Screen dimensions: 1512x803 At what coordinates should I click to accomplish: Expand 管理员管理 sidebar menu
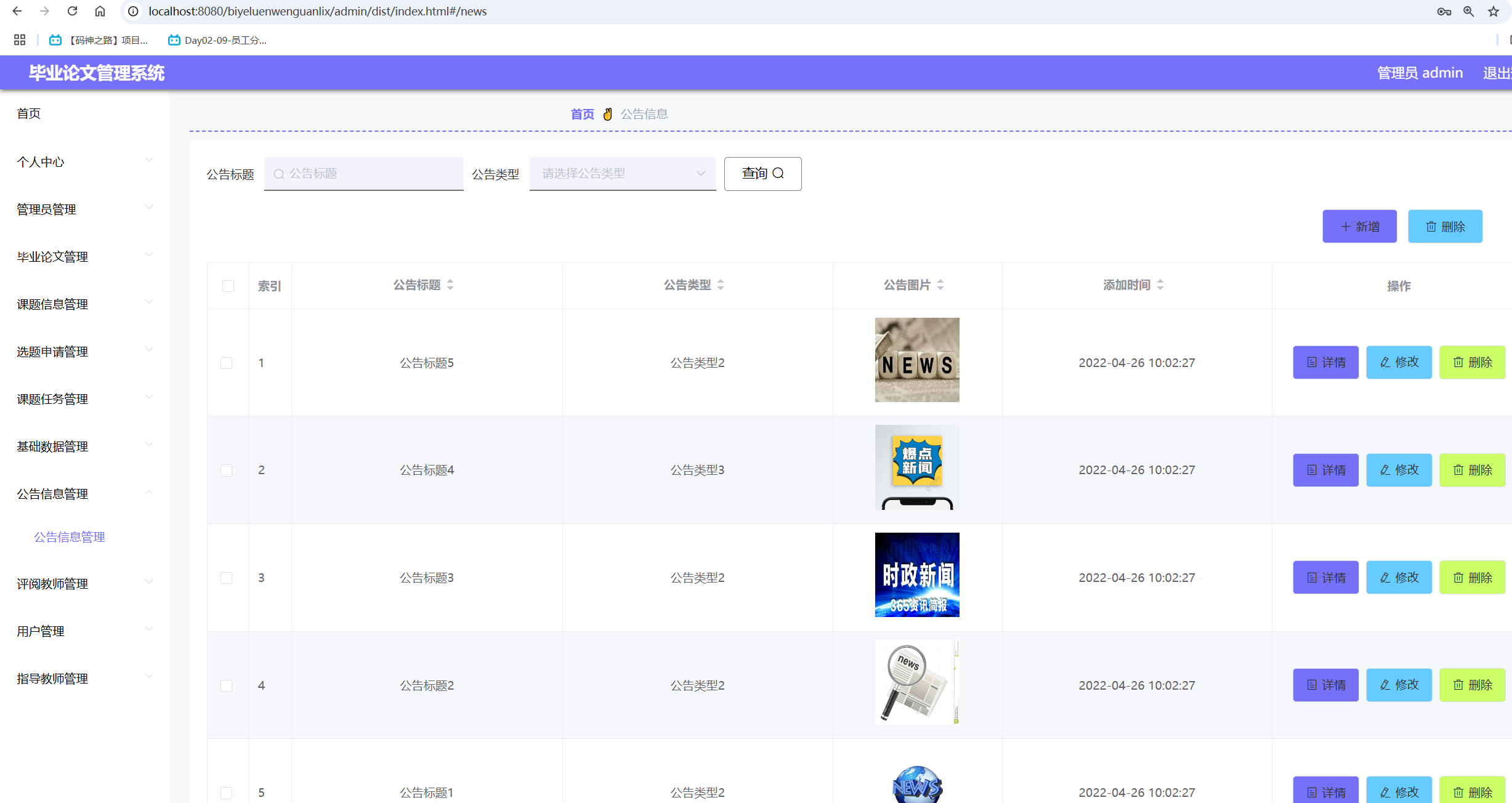point(84,209)
